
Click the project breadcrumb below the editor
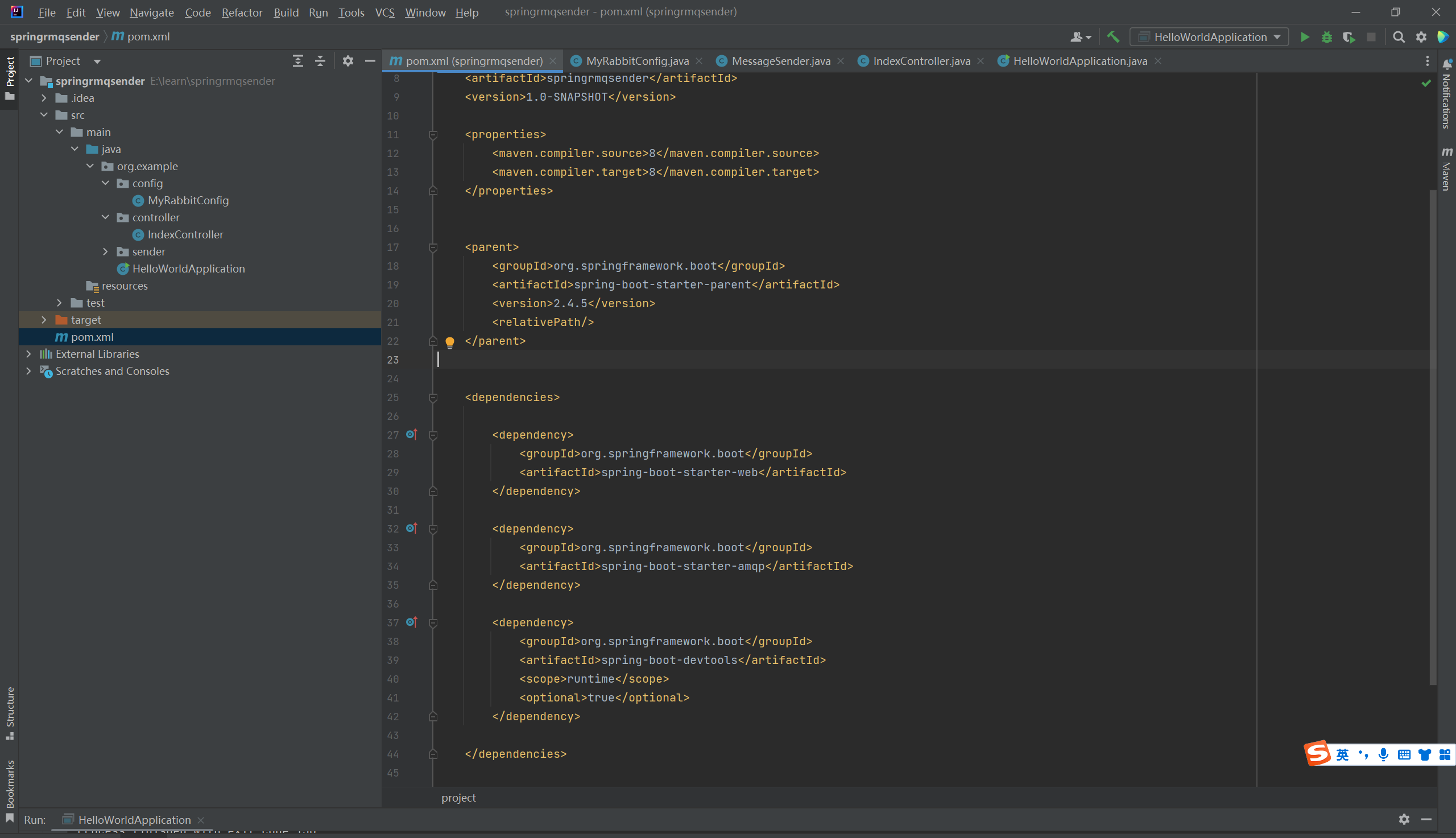click(458, 797)
